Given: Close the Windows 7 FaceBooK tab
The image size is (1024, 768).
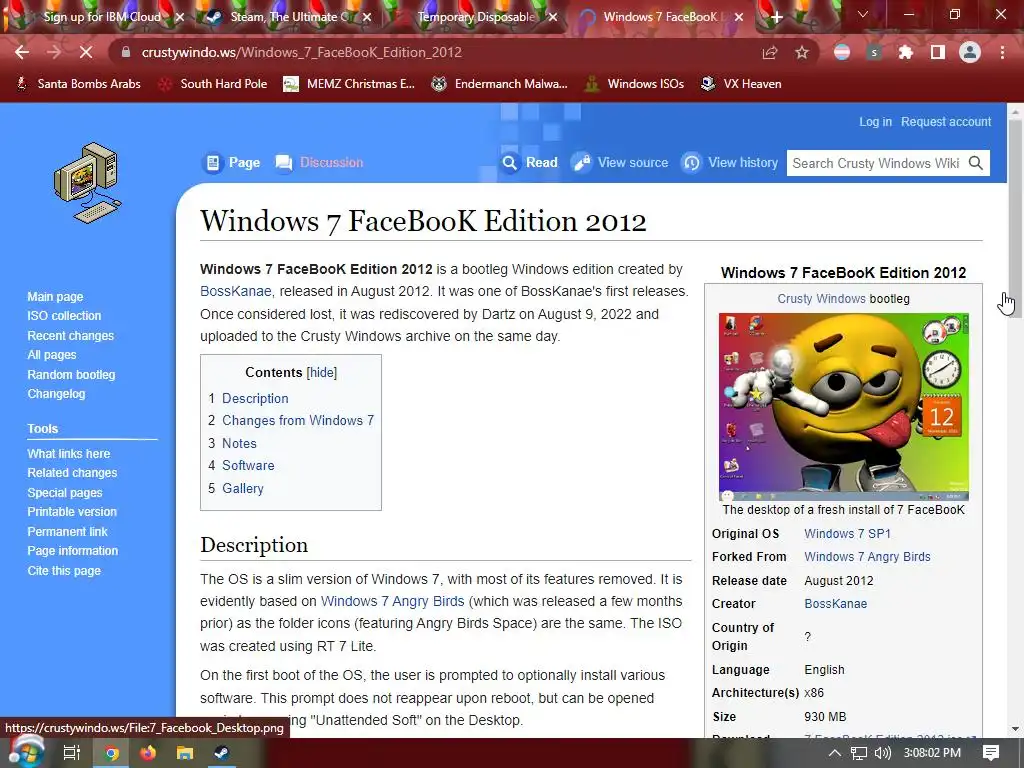Looking at the screenshot, I should click(x=739, y=18).
